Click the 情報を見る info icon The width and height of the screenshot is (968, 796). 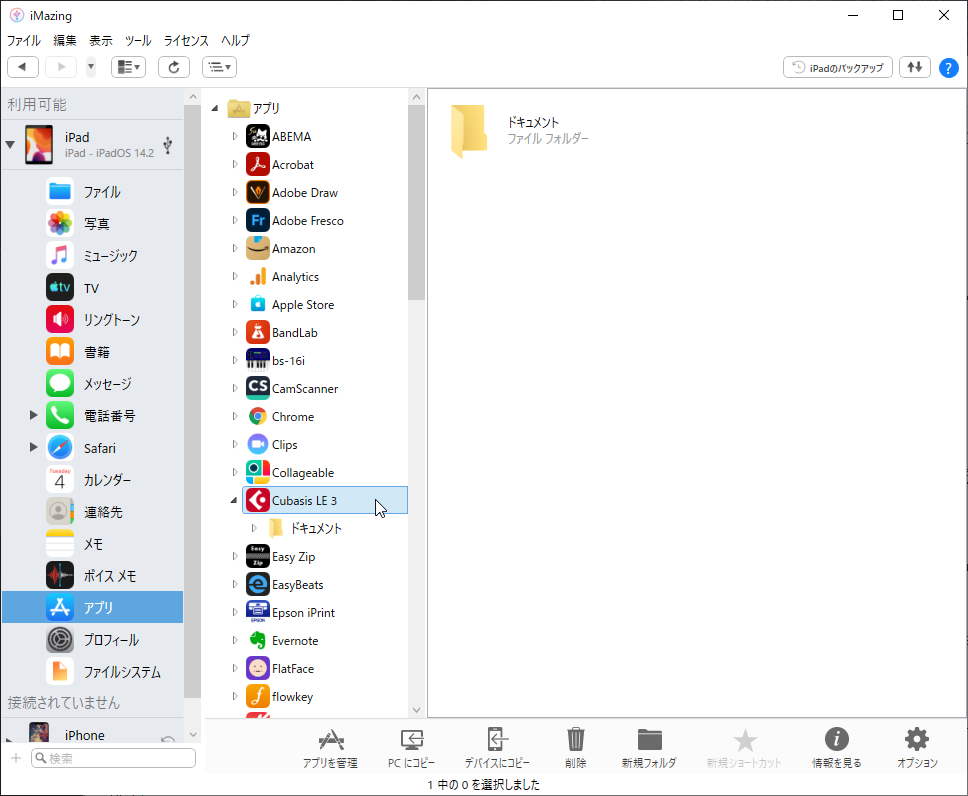[x=837, y=739]
